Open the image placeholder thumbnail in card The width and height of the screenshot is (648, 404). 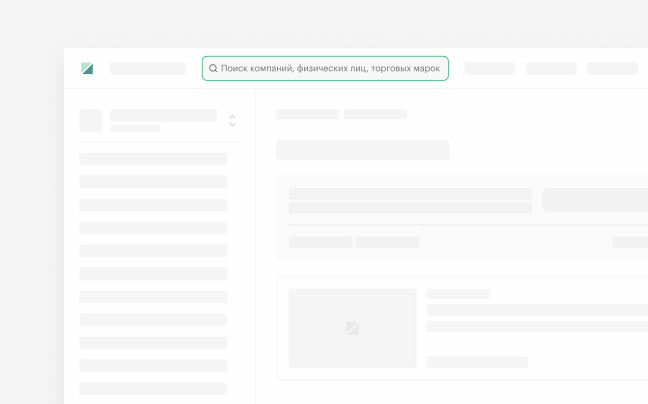pos(352,328)
